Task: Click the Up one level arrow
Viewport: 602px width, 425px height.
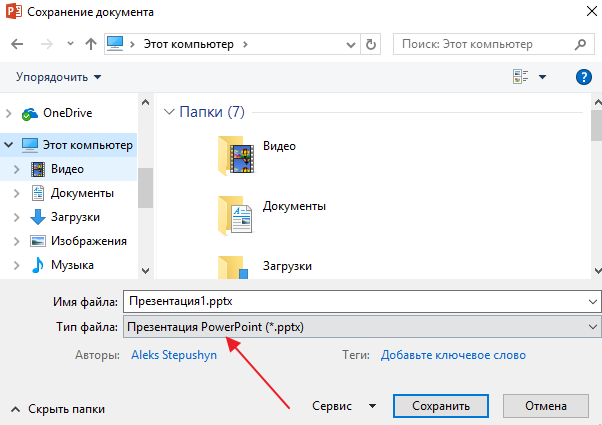Action: pos(91,44)
